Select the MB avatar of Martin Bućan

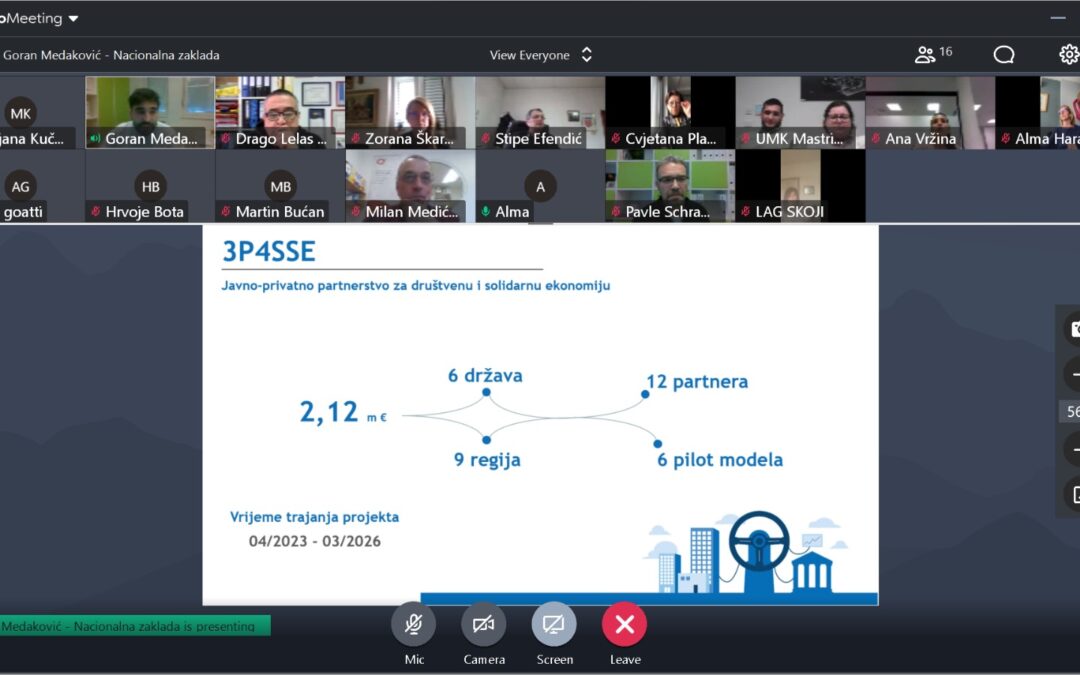click(280, 187)
